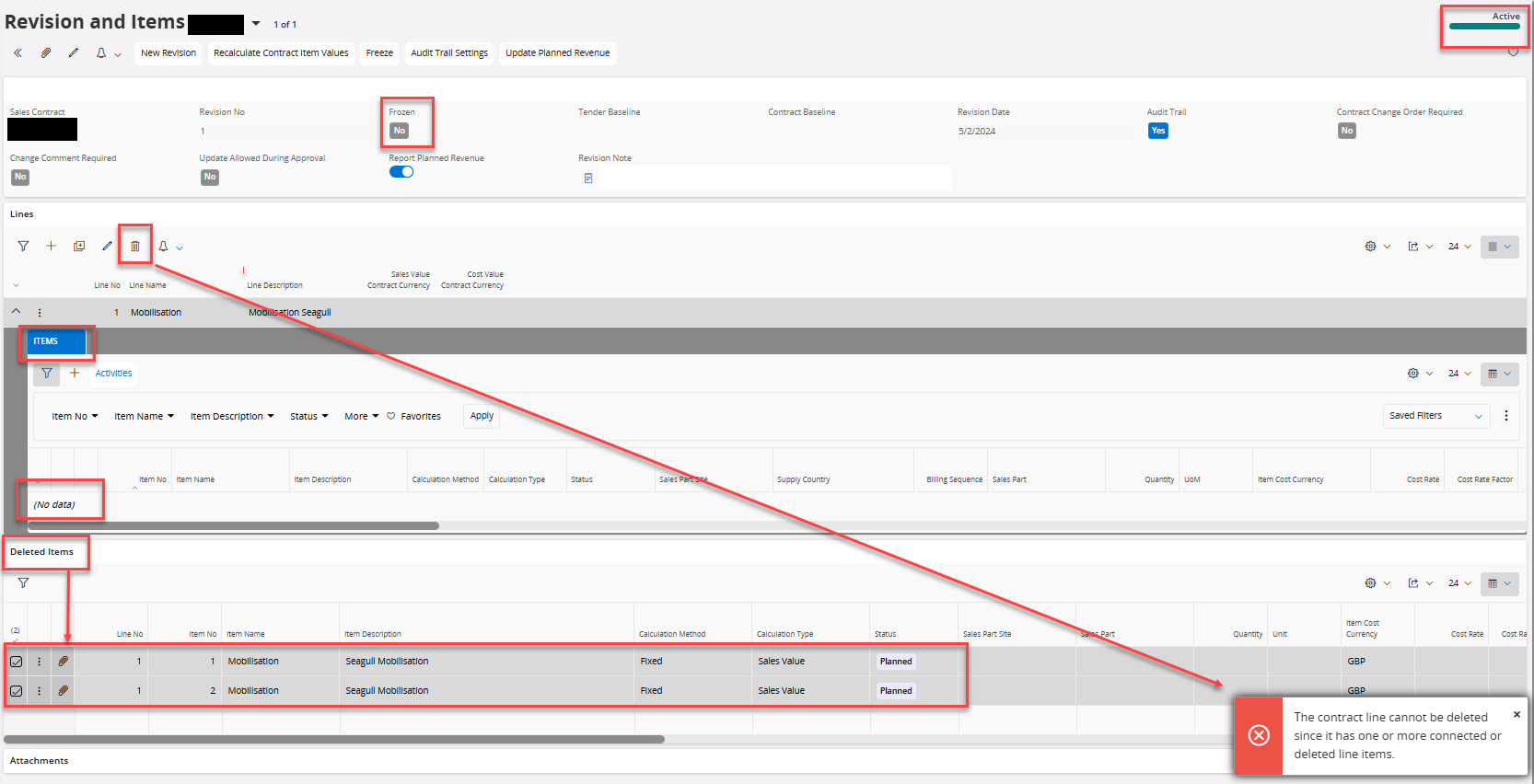Open the bell icon in the Lines toolbar

pos(163,247)
